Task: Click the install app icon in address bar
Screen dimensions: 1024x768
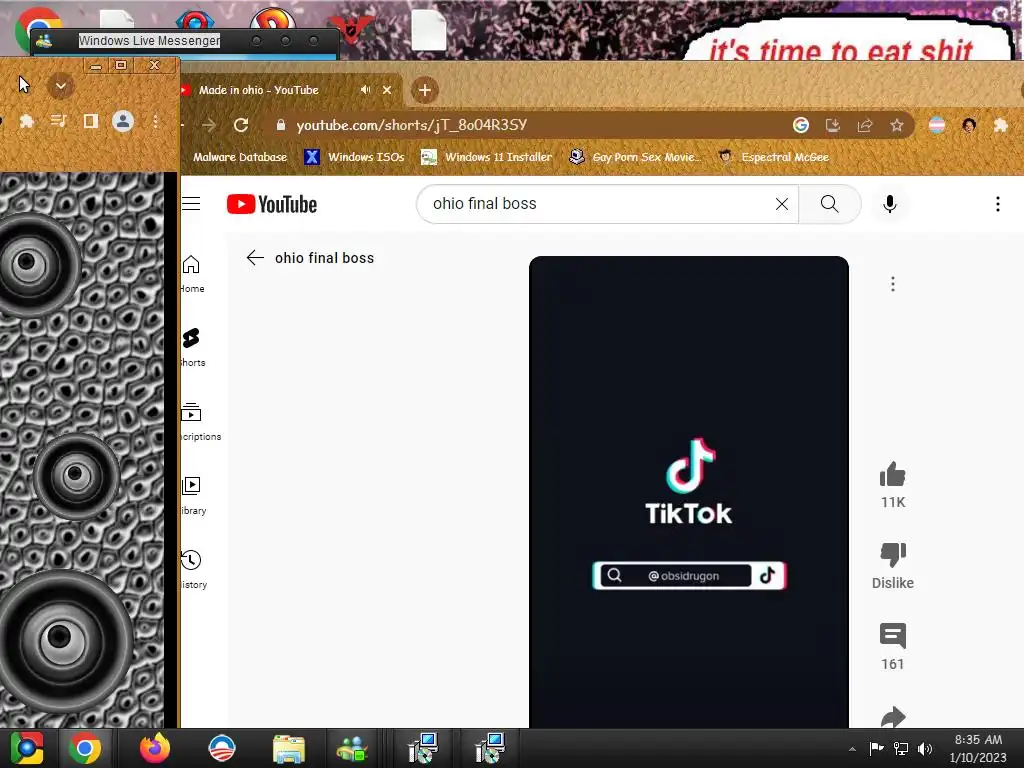Action: click(833, 125)
